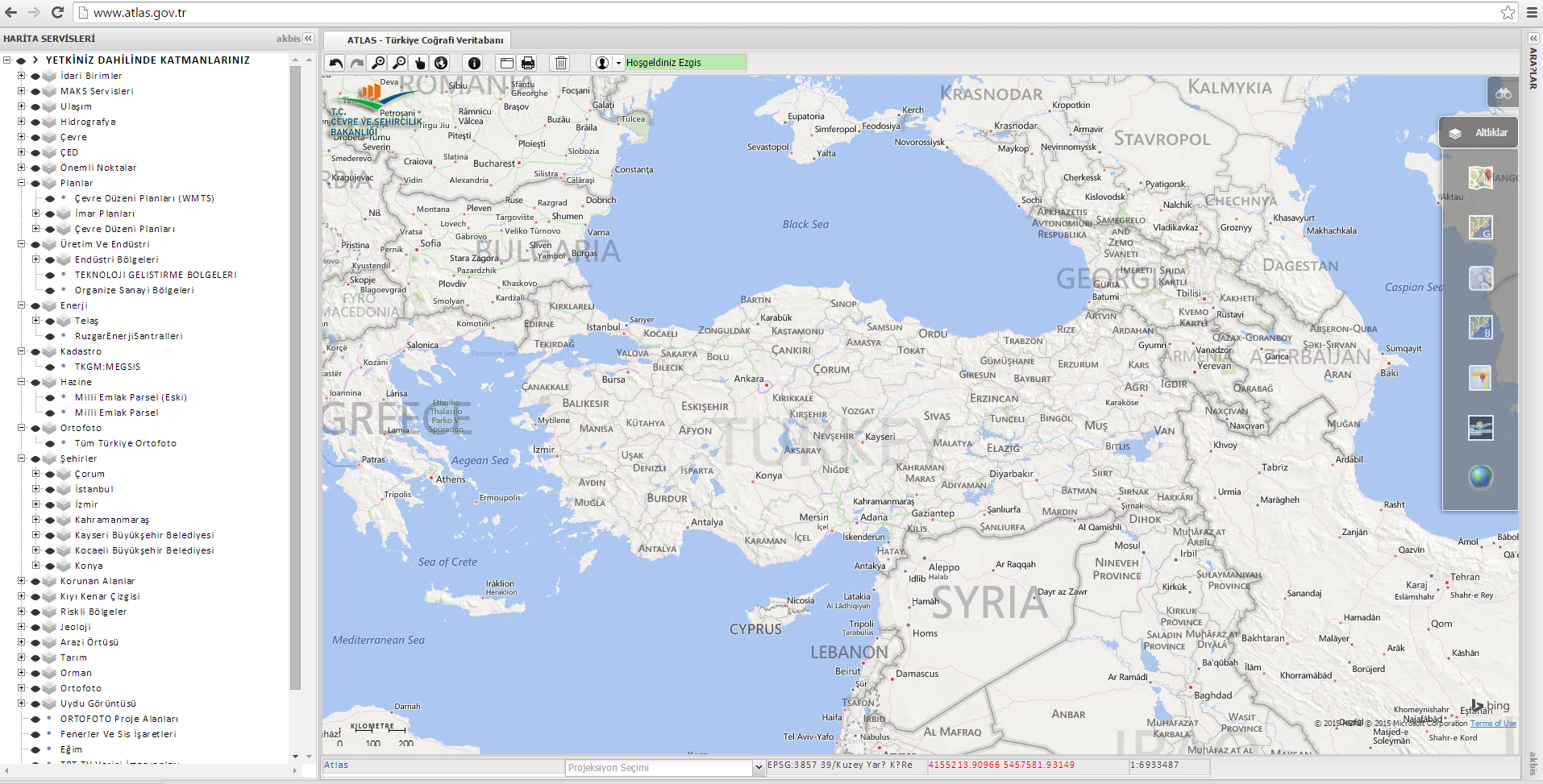This screenshot has height=784, width=1543.
Task: Click the Hoşgeldiniz Ezgis green field
Action: (x=686, y=63)
